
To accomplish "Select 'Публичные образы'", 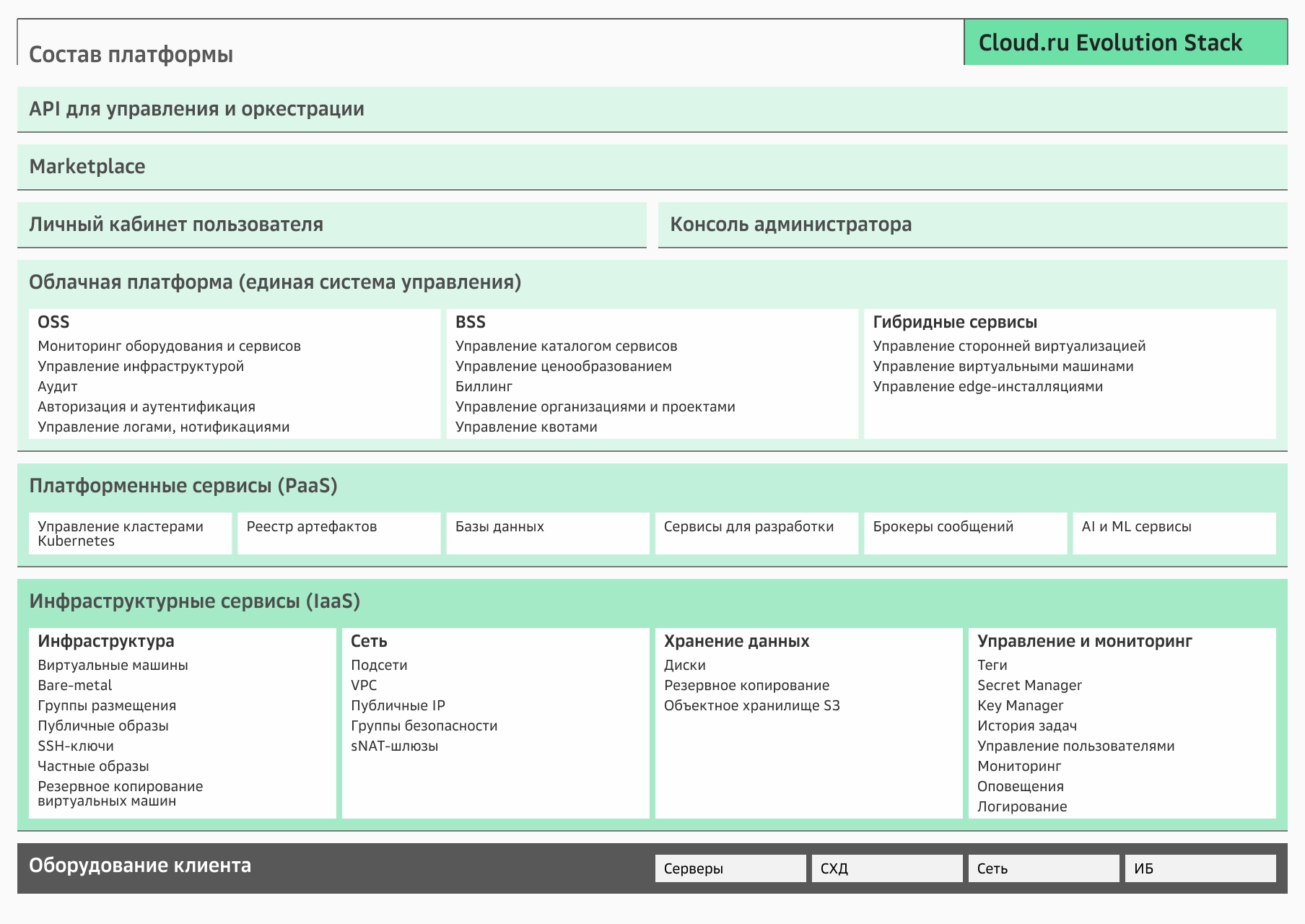I will [x=103, y=726].
